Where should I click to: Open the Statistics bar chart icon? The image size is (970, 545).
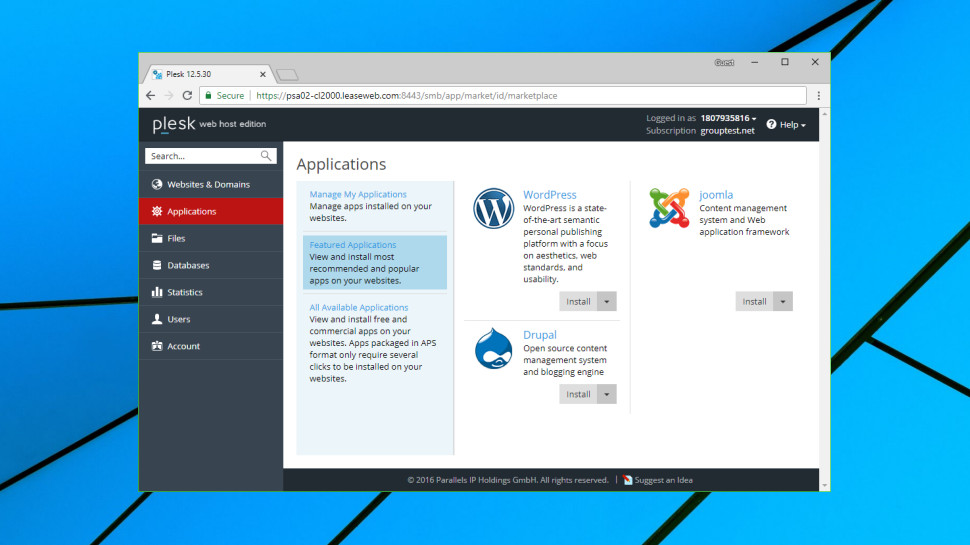click(x=157, y=292)
